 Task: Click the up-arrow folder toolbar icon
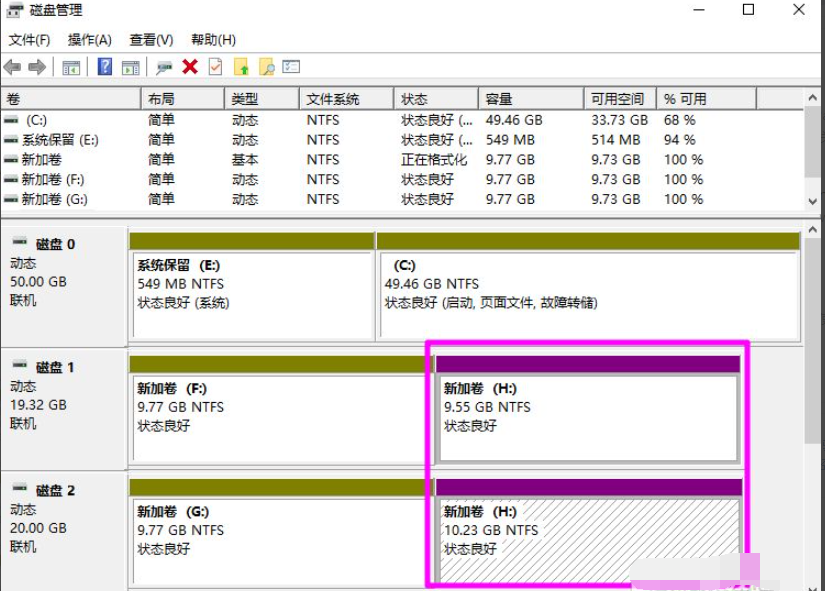pos(240,68)
